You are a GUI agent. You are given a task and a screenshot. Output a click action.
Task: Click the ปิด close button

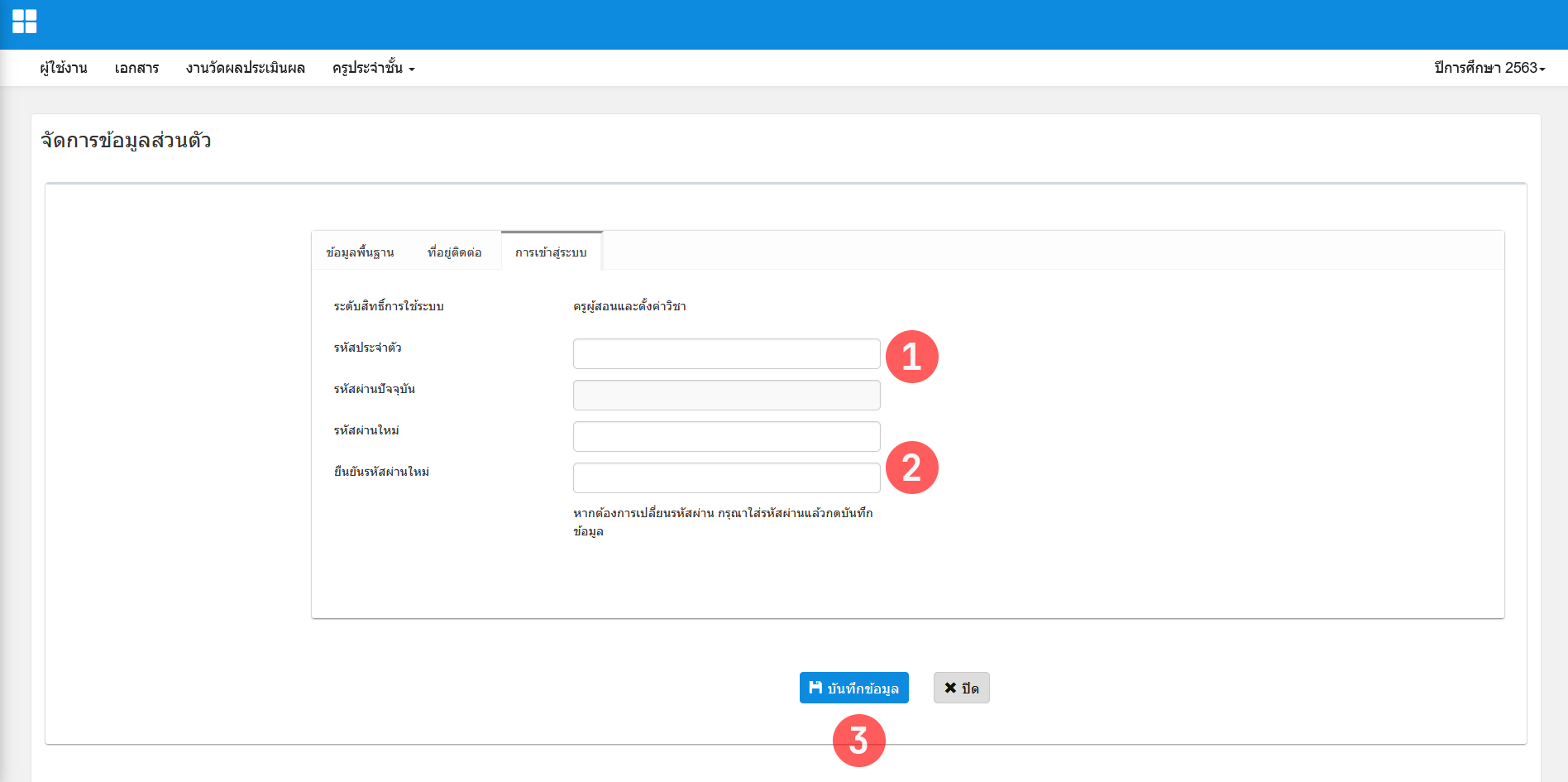[x=962, y=688]
